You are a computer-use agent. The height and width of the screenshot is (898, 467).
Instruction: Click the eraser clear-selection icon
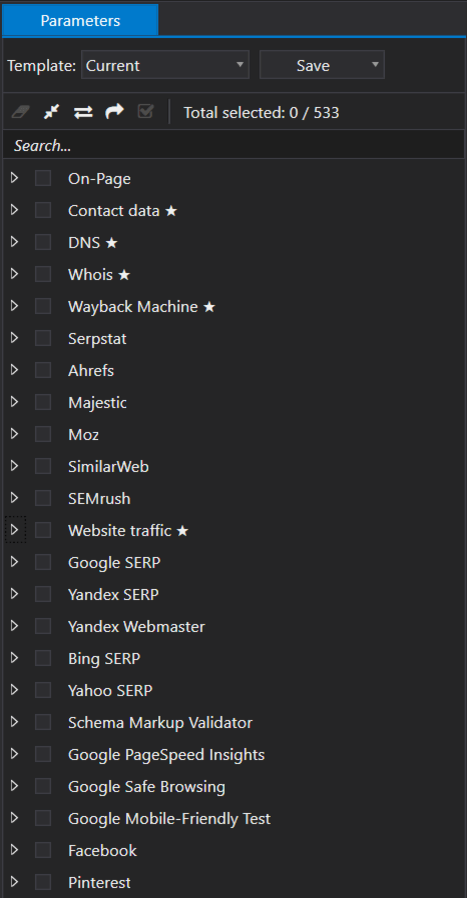point(20,112)
